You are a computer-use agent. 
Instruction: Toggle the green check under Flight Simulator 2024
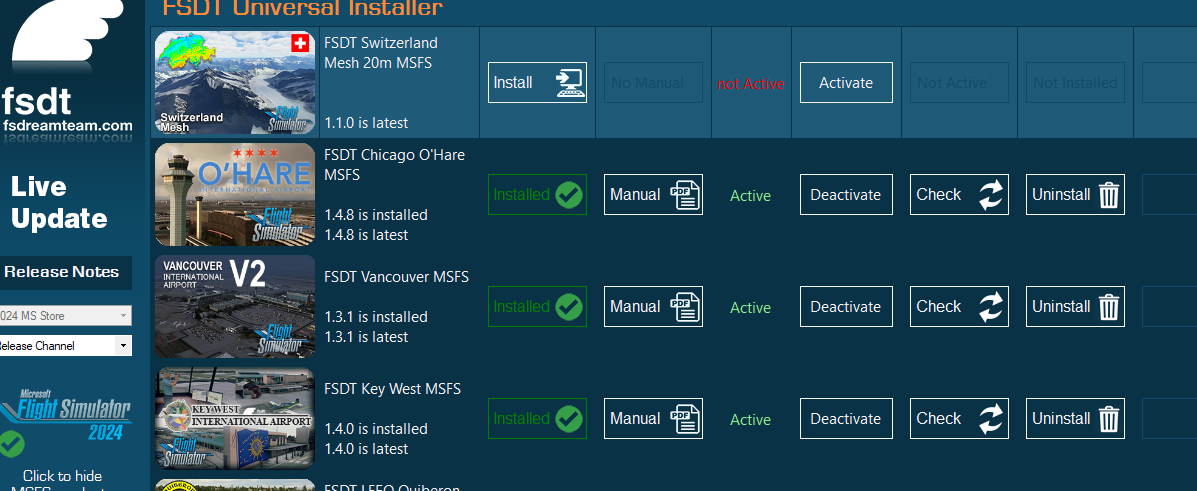point(12,443)
